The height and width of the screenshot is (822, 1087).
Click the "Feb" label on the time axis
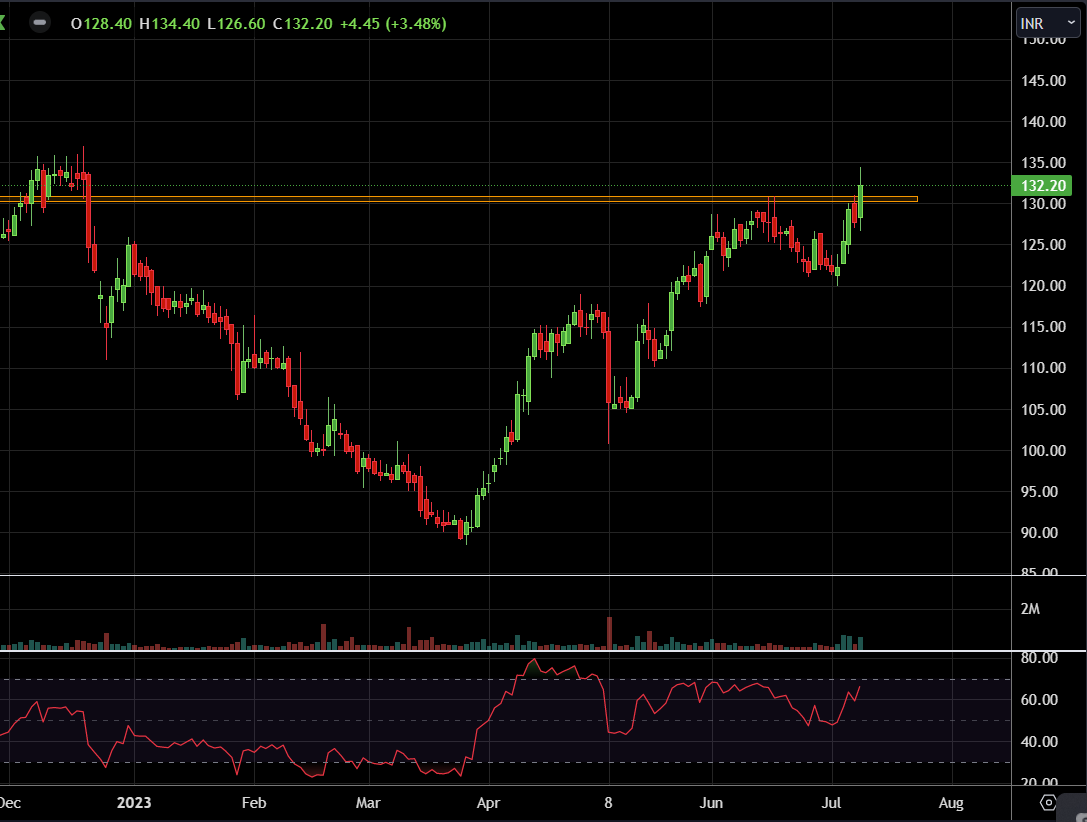pos(254,803)
